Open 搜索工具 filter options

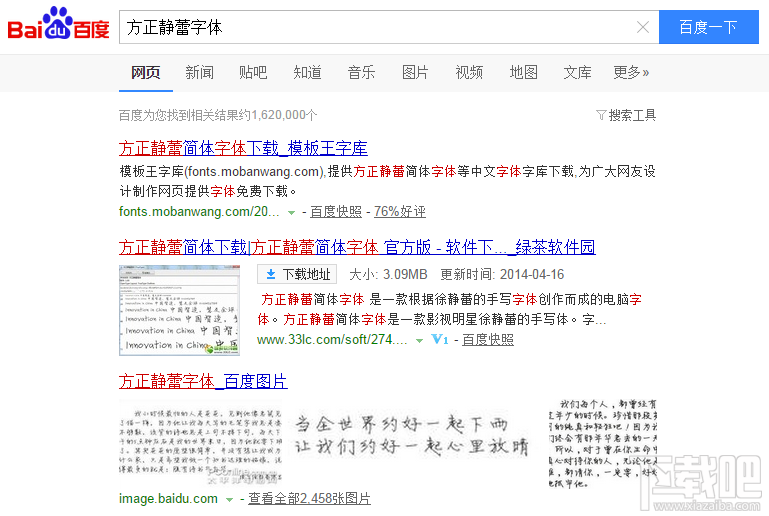point(626,115)
